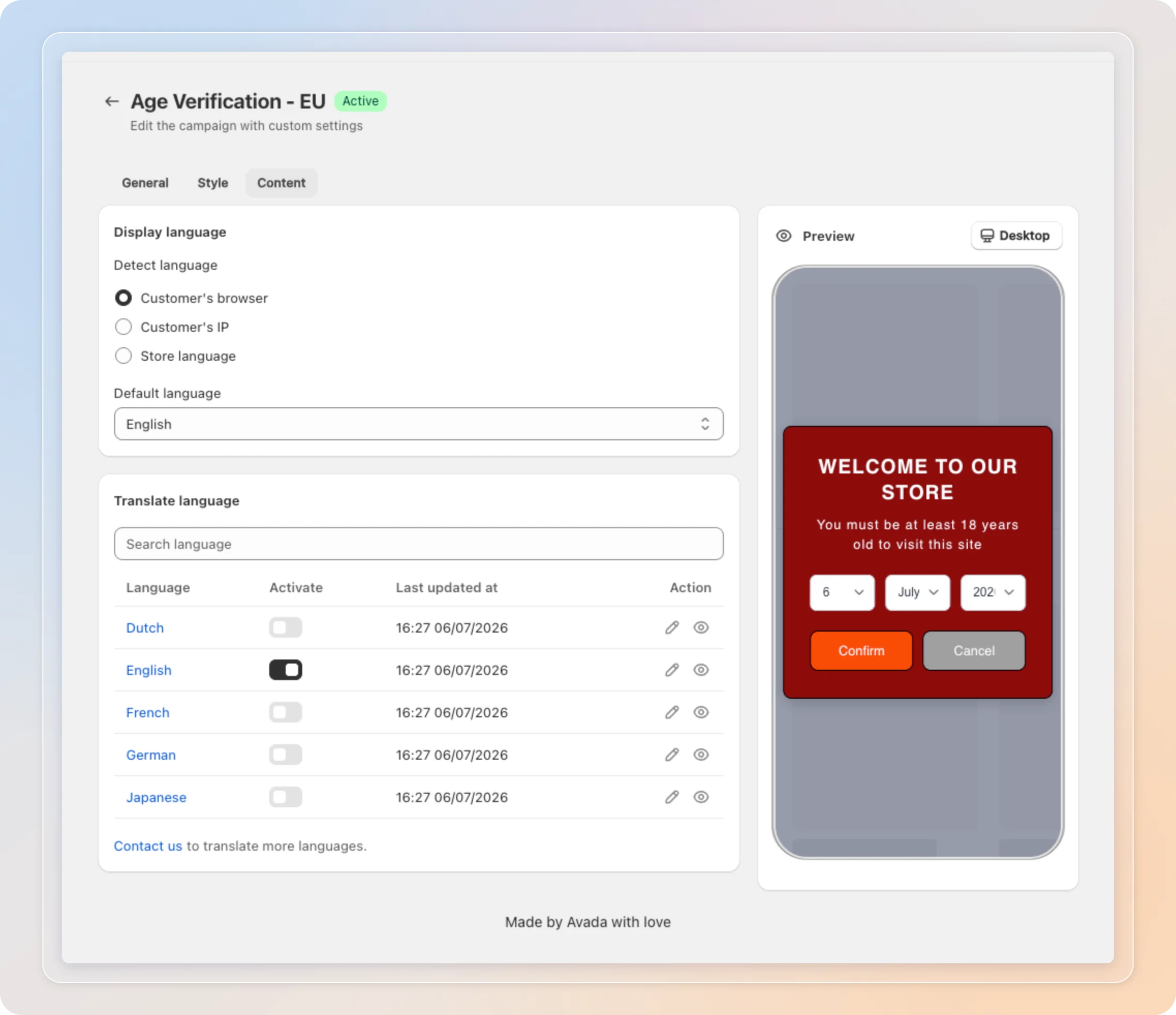
Task: Open the year dropdown in preview
Action: click(x=993, y=593)
